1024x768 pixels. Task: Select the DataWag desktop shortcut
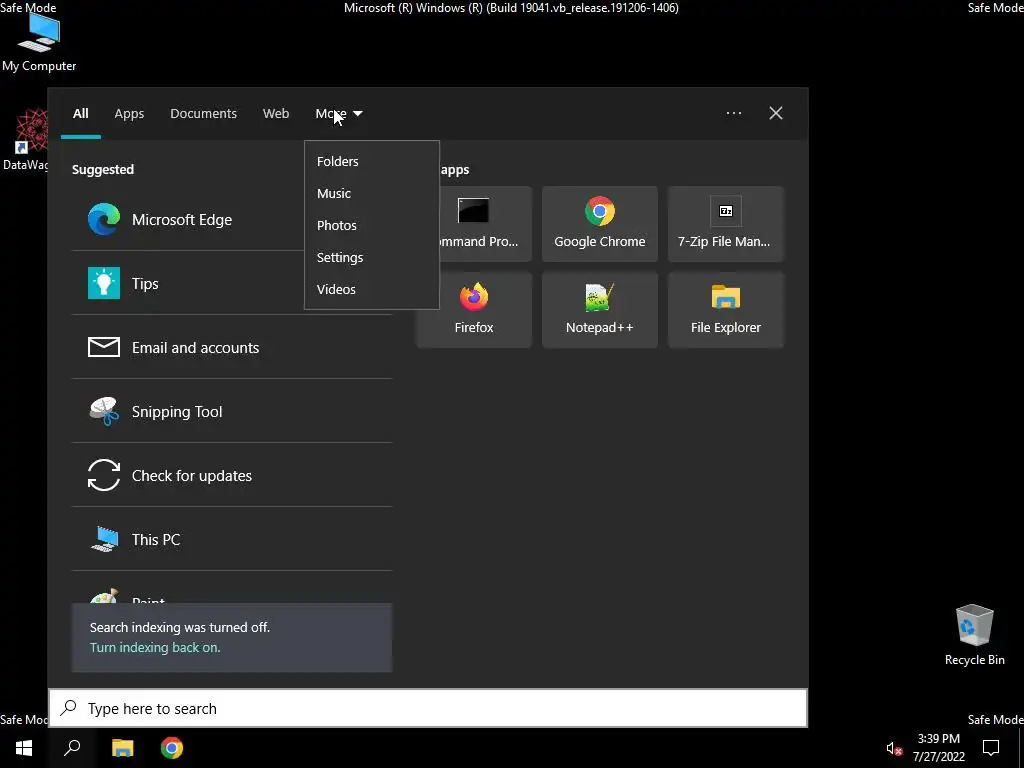[25, 140]
